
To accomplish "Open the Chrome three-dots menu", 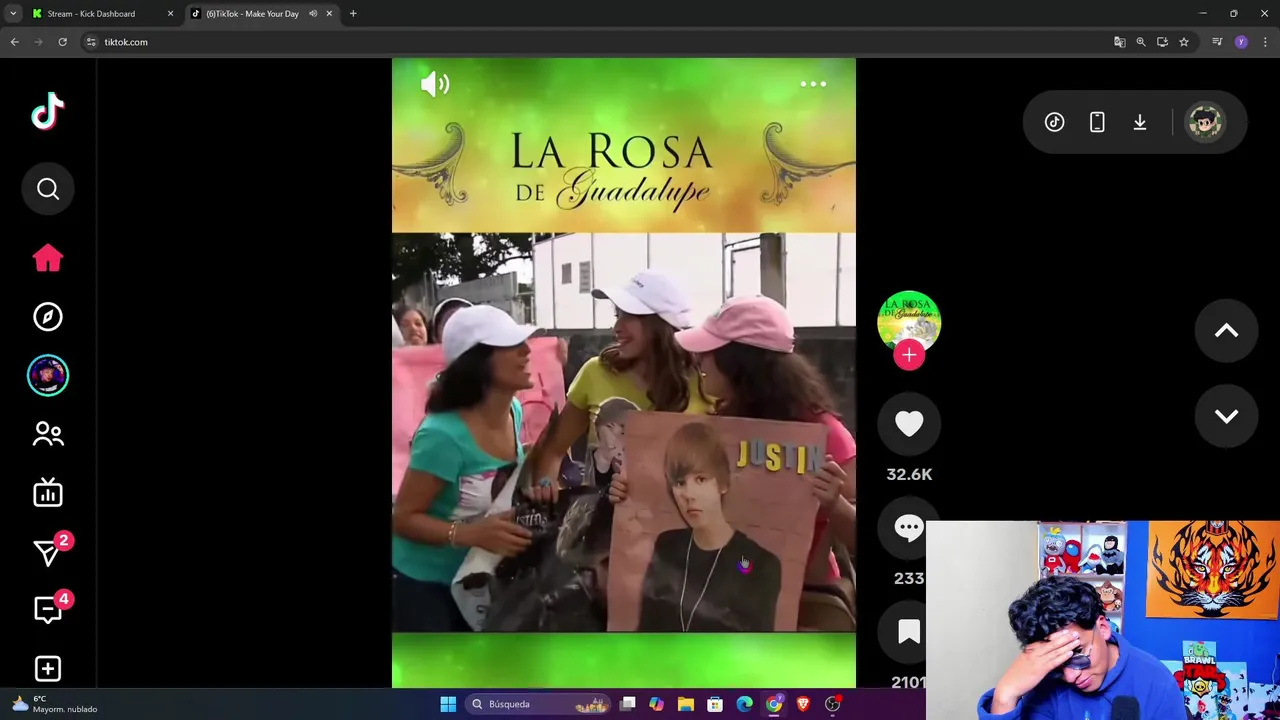I will pyautogui.click(x=1265, y=42).
